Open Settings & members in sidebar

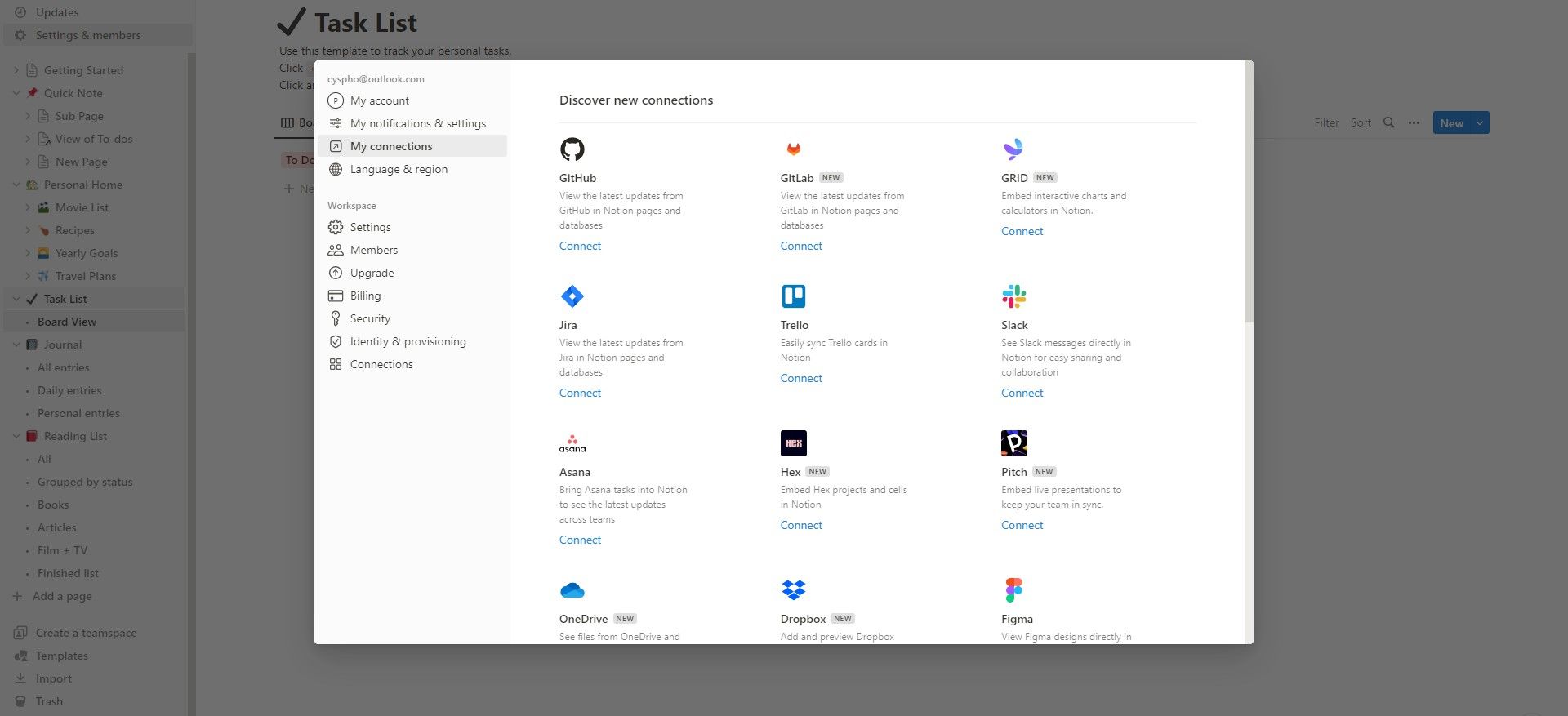tap(98, 35)
